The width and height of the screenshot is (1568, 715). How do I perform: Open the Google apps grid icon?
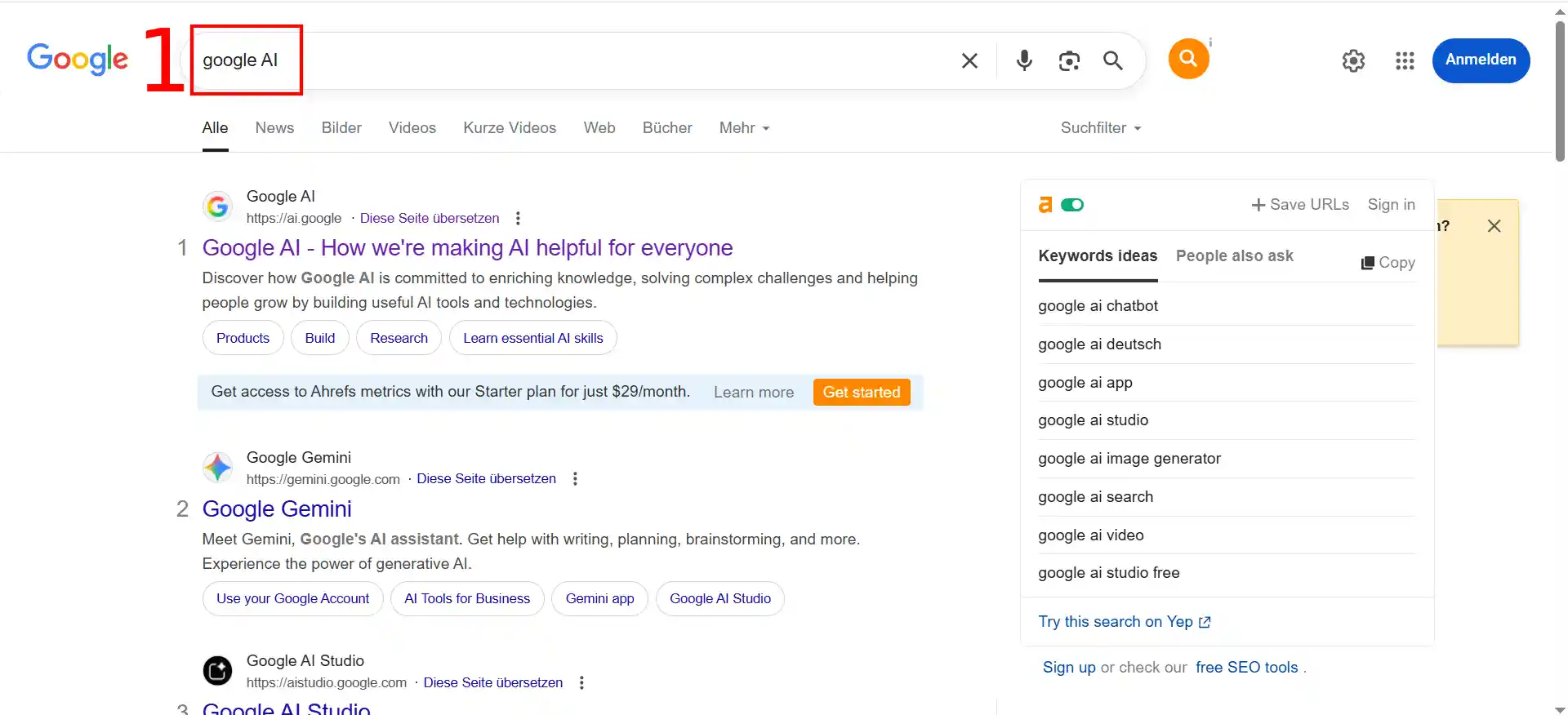click(x=1405, y=60)
